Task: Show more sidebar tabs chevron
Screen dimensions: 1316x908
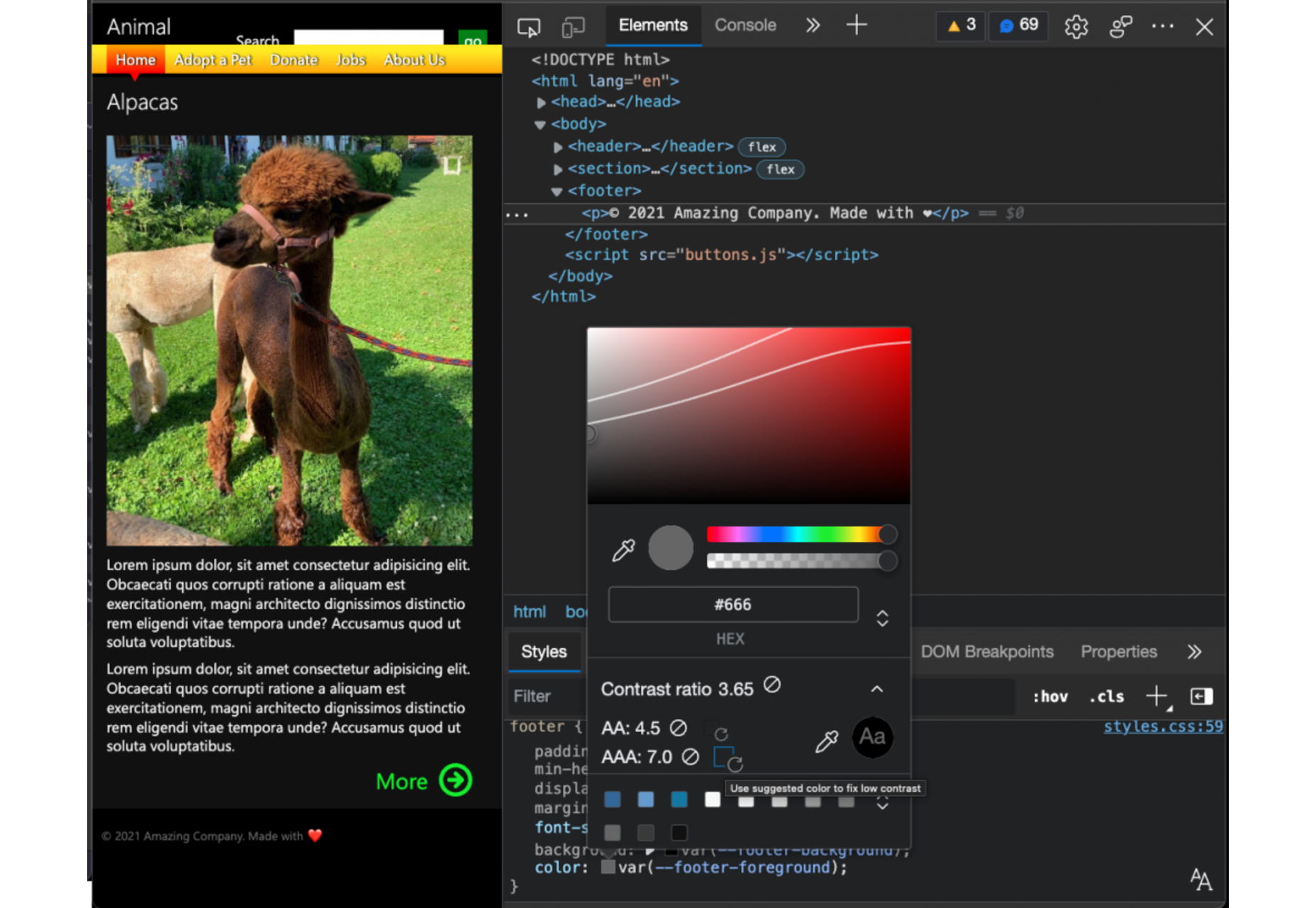Action: click(1194, 652)
